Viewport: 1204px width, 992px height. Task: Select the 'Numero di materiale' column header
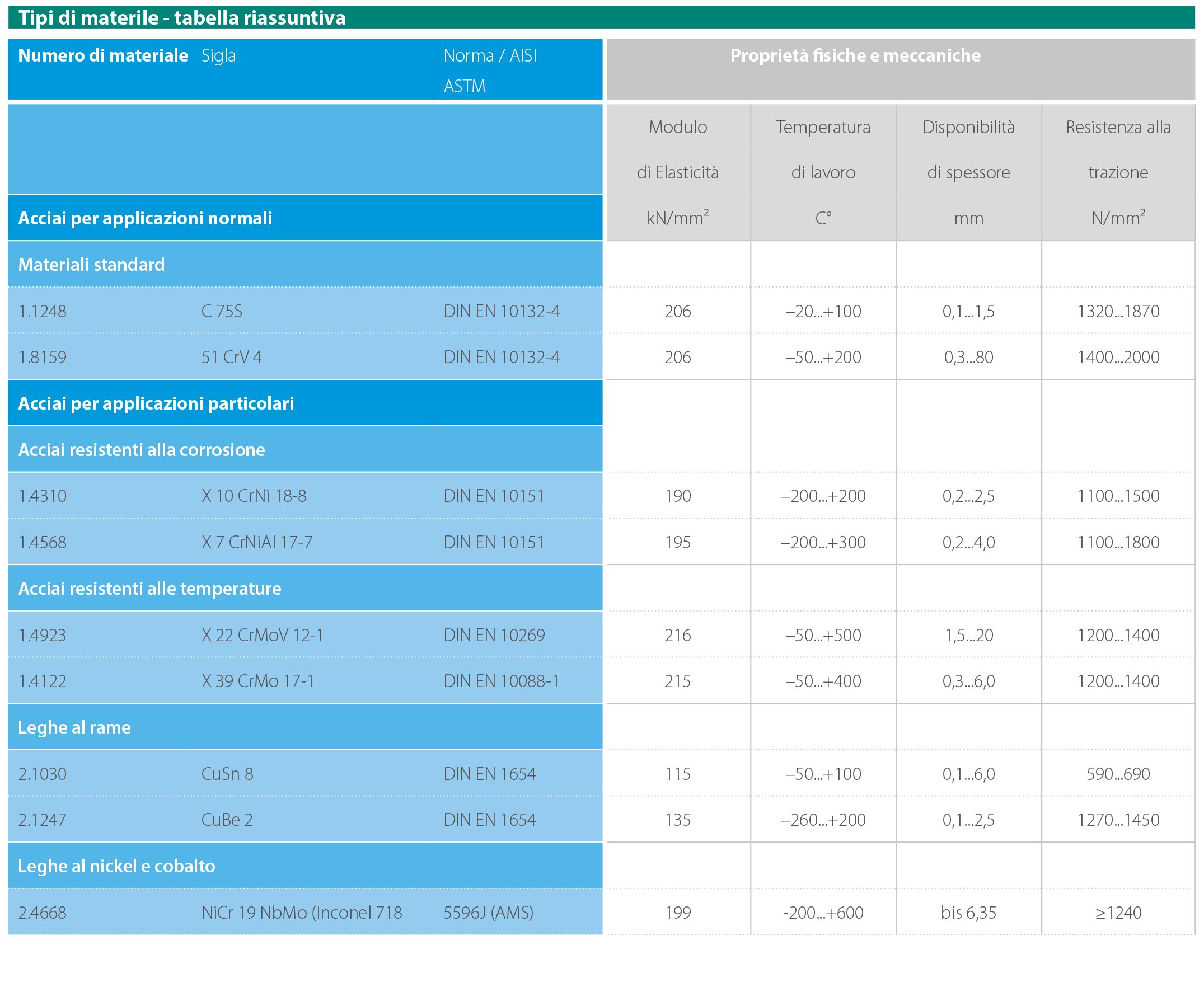coord(103,55)
